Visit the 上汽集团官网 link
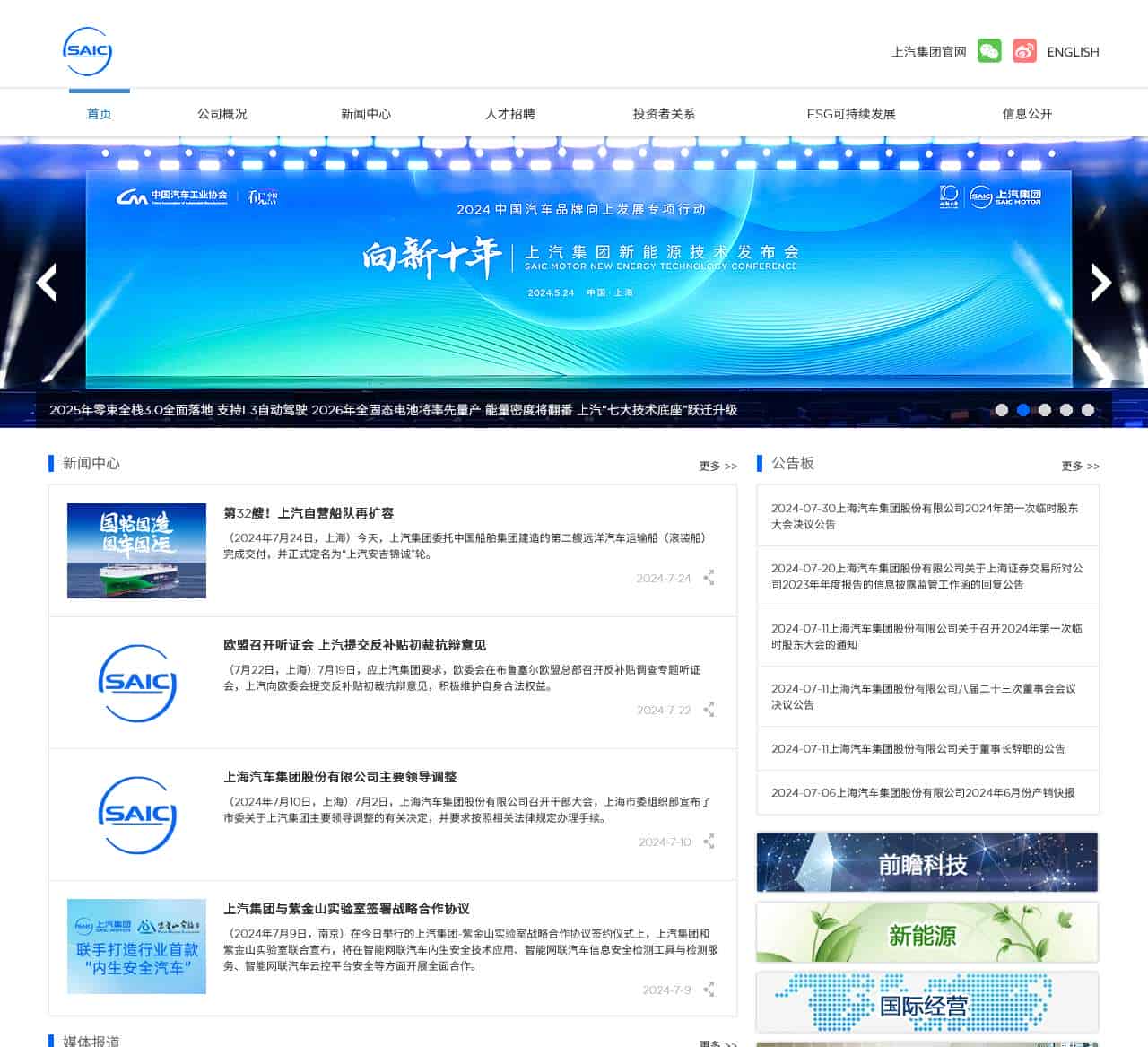 pos(929,52)
